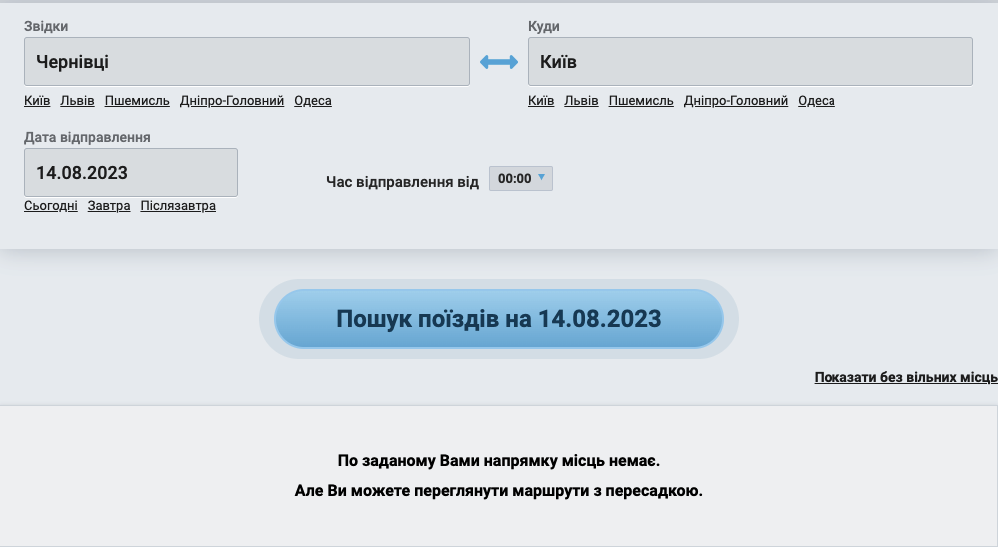Click the swap stations arrow icon
The image size is (998, 547).
pos(499,62)
